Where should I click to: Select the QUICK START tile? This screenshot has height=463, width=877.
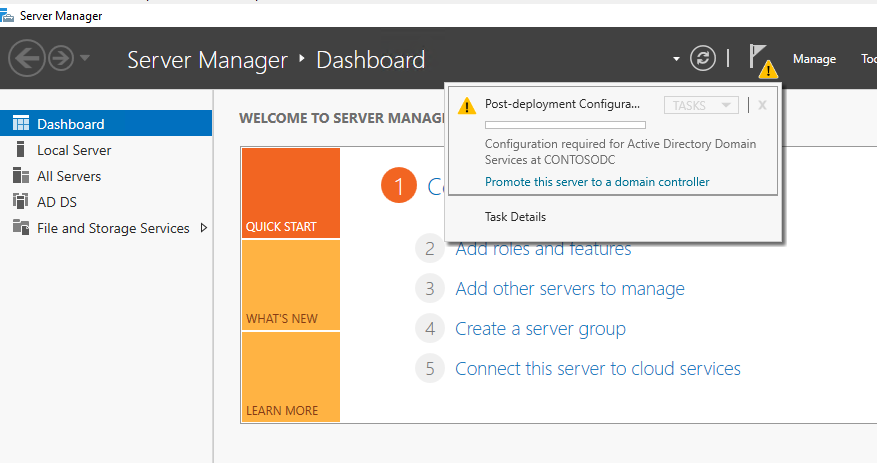point(290,193)
